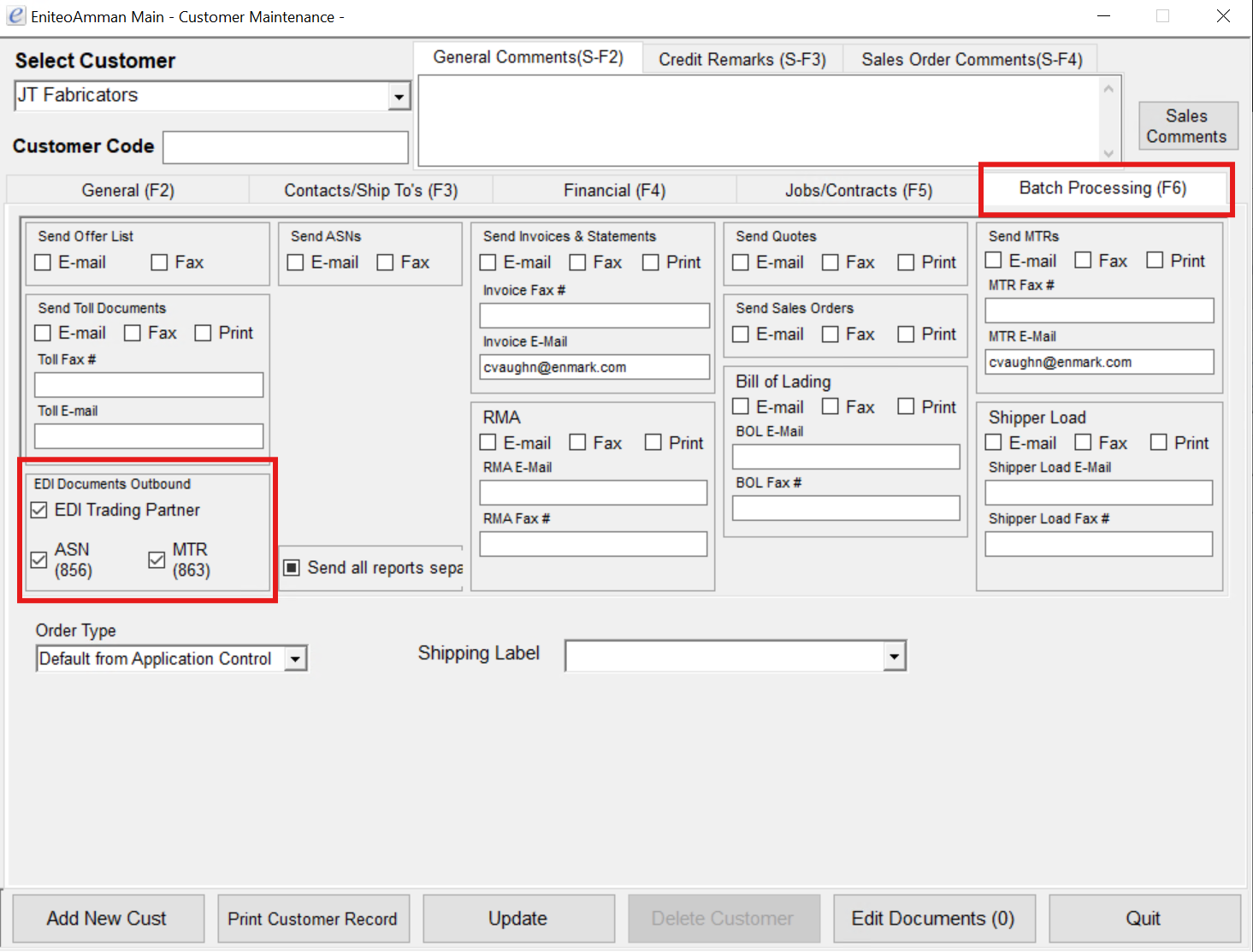Screen dimensions: 1253x952
Task: Click Print Customer Record button
Action: pos(313,919)
